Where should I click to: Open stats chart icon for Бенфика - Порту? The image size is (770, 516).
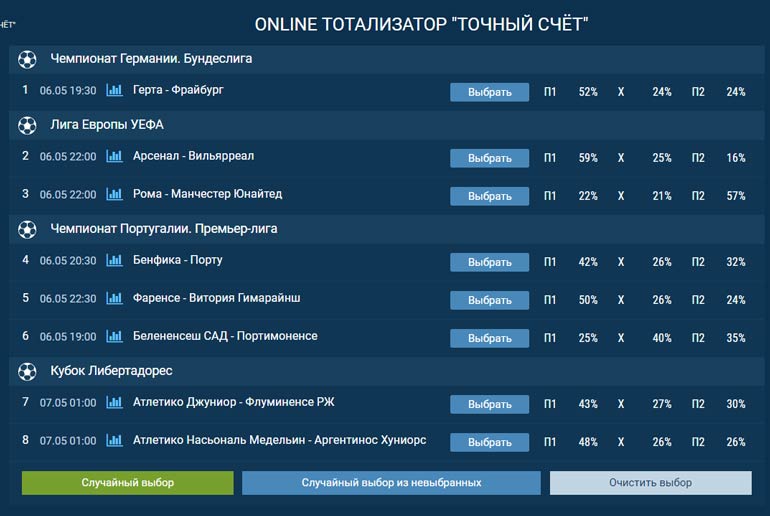click(x=114, y=261)
